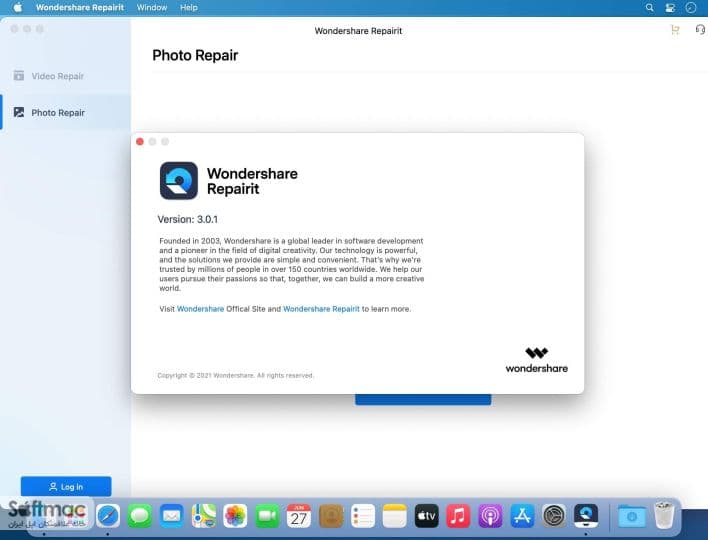Open the Wondershare official site link

point(200,309)
